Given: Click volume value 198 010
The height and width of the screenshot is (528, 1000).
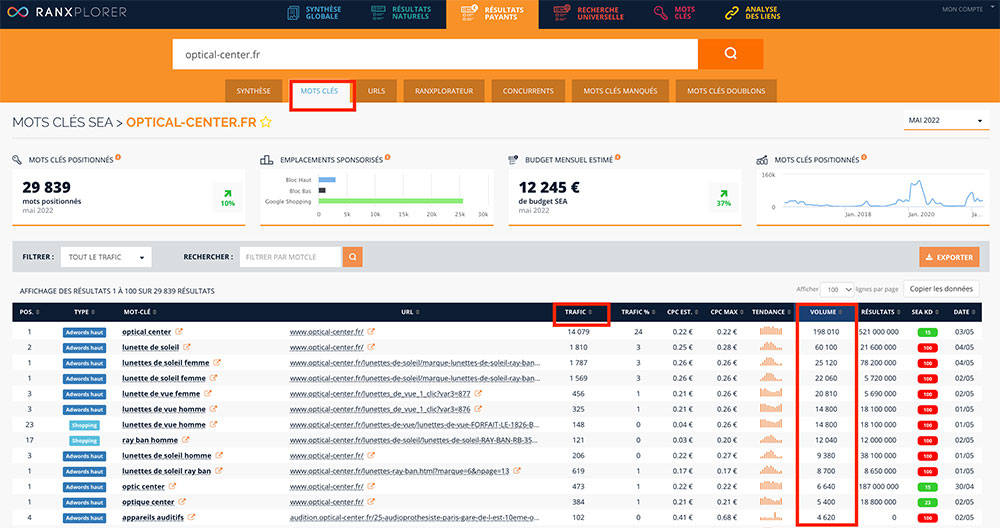Looking at the screenshot, I should pos(826,332).
